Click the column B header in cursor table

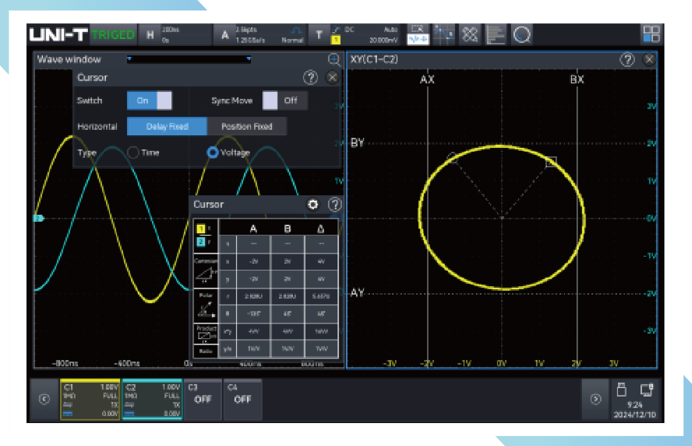pos(287,229)
